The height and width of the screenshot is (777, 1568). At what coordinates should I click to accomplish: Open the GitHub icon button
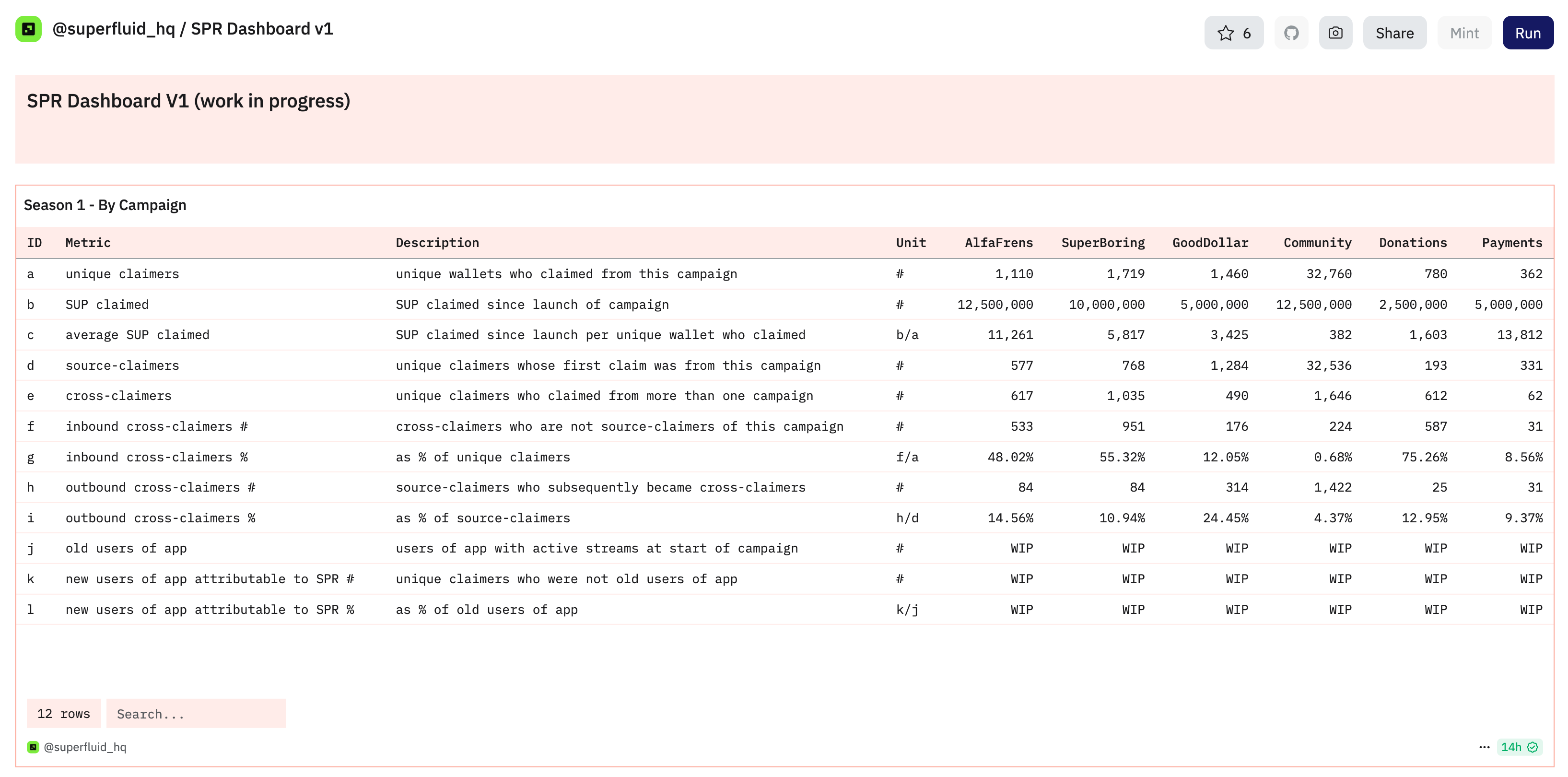click(1291, 33)
